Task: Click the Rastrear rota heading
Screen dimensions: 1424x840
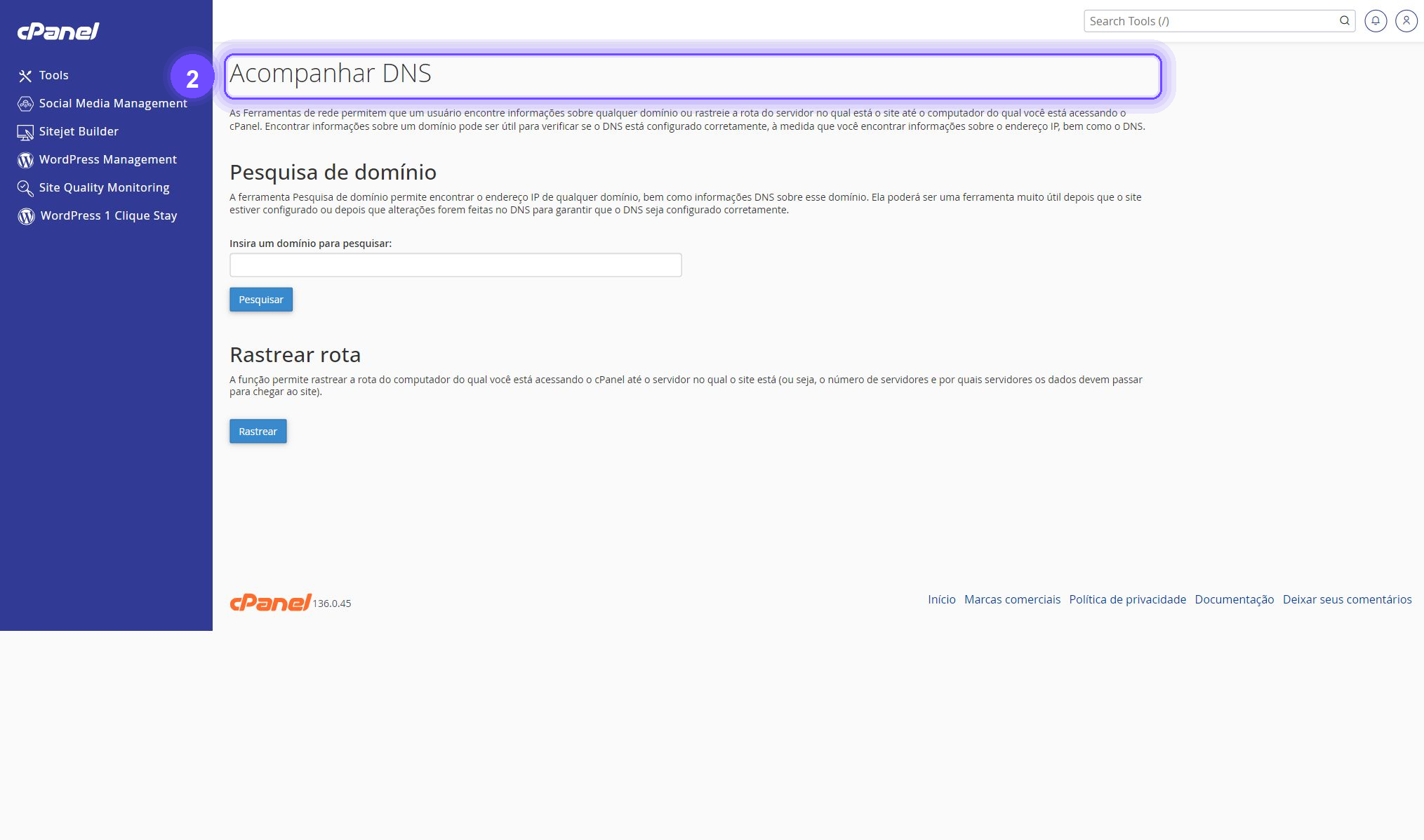Action: click(x=295, y=354)
